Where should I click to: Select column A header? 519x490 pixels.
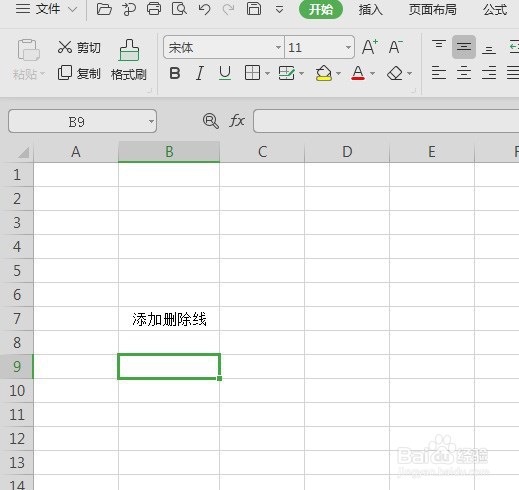click(76, 152)
